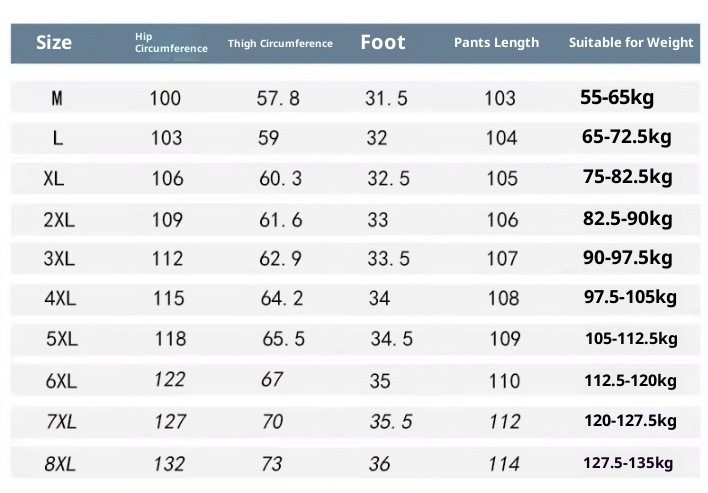Click the Foot column header
The image size is (708, 493).
pos(383,42)
